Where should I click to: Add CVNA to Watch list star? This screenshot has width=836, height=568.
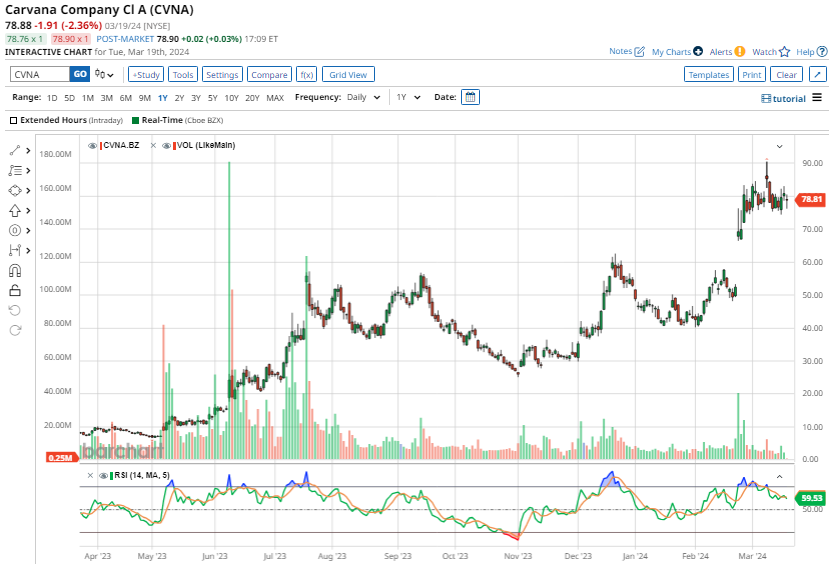[x=784, y=51]
